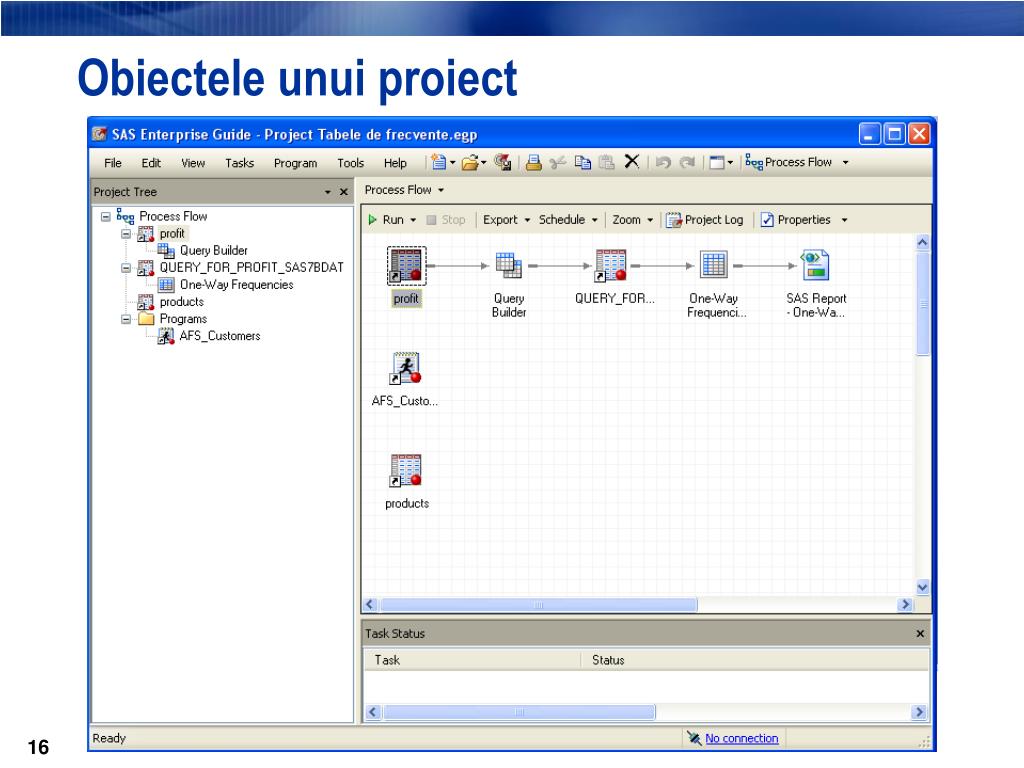Click the Open folder toolbar icon

[x=470, y=162]
